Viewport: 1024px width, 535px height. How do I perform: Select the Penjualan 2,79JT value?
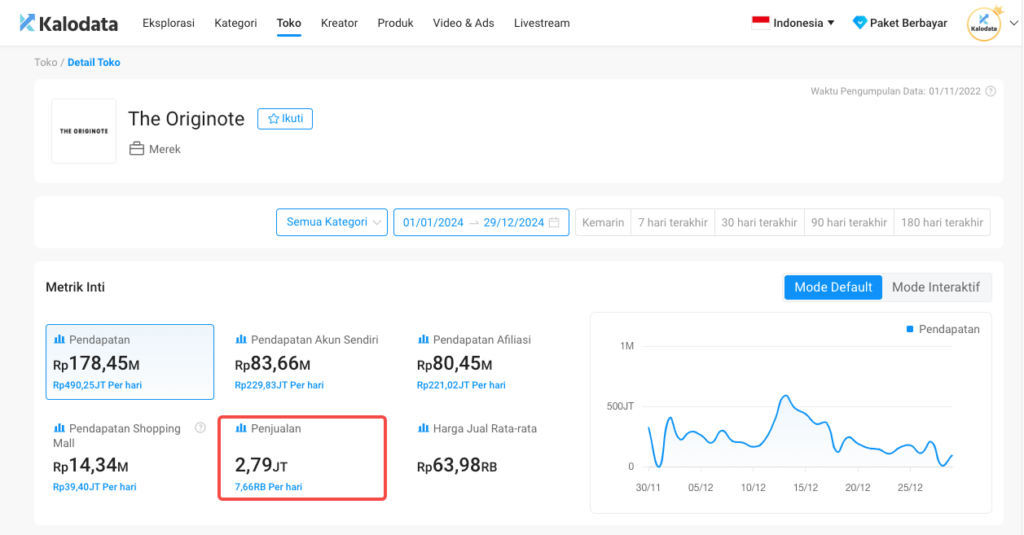261,466
